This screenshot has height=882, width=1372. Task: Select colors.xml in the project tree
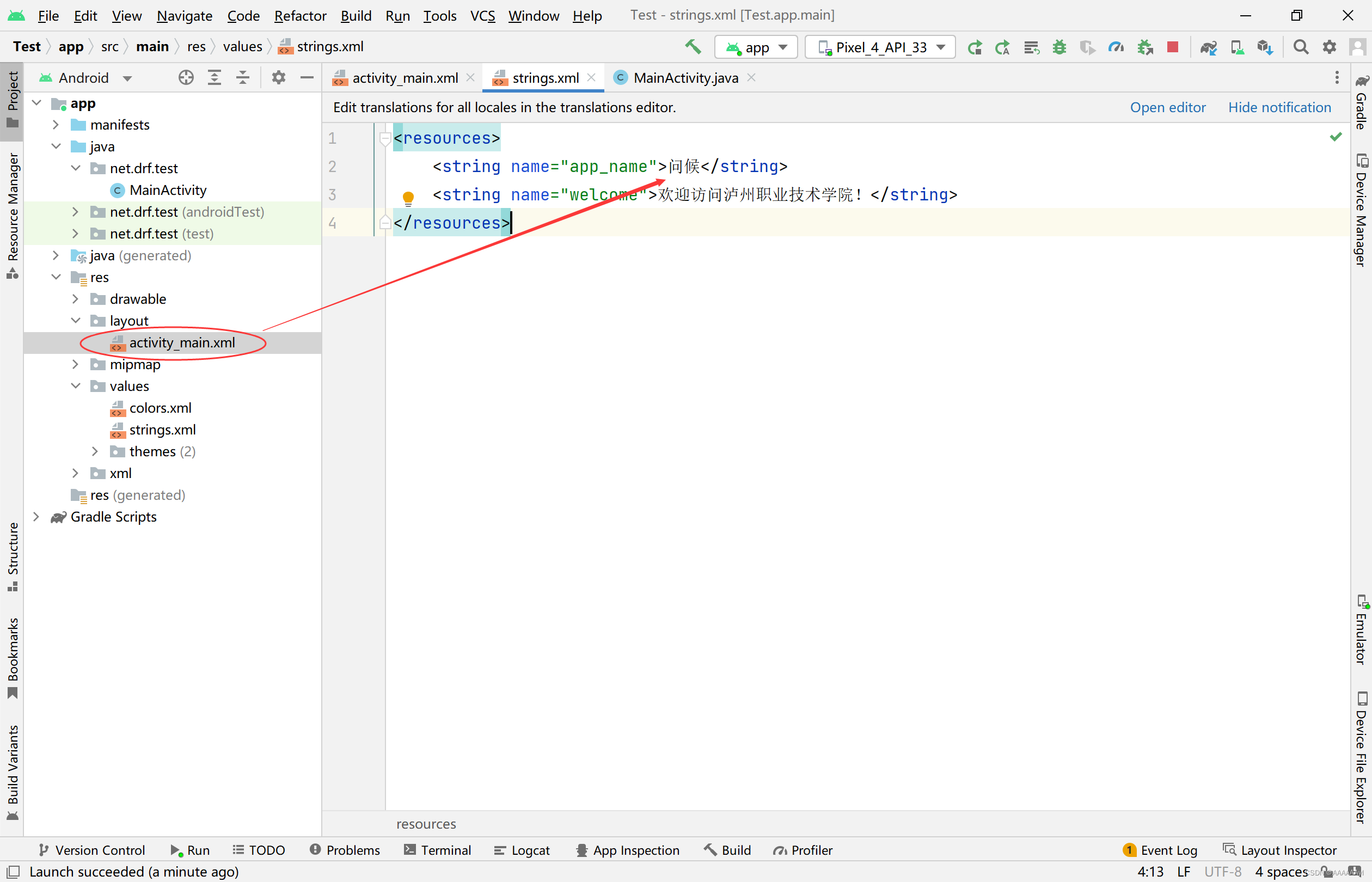pos(160,408)
